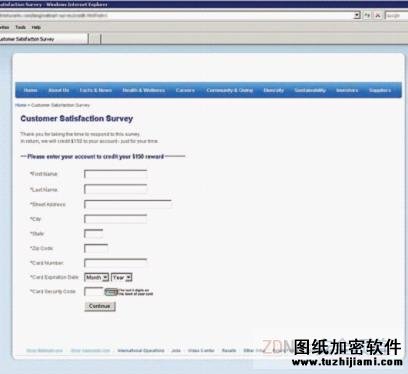Open Community & Giving navigation item

pos(230,90)
